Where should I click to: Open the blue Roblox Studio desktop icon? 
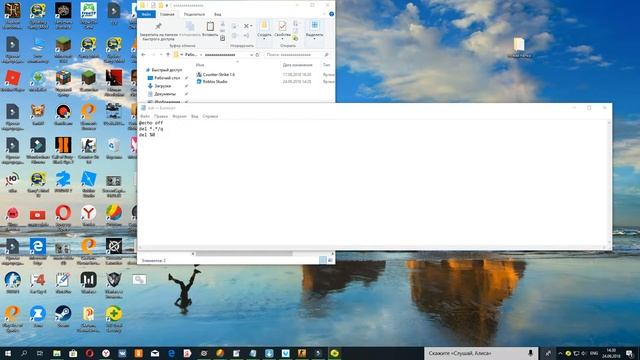point(88,179)
